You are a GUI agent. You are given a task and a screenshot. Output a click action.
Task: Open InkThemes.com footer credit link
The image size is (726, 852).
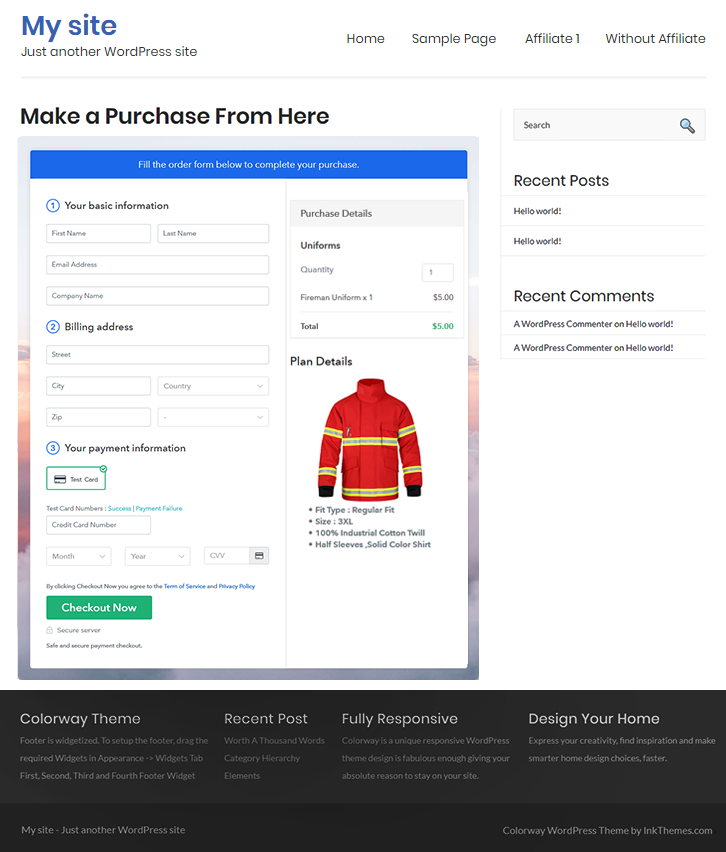678,830
